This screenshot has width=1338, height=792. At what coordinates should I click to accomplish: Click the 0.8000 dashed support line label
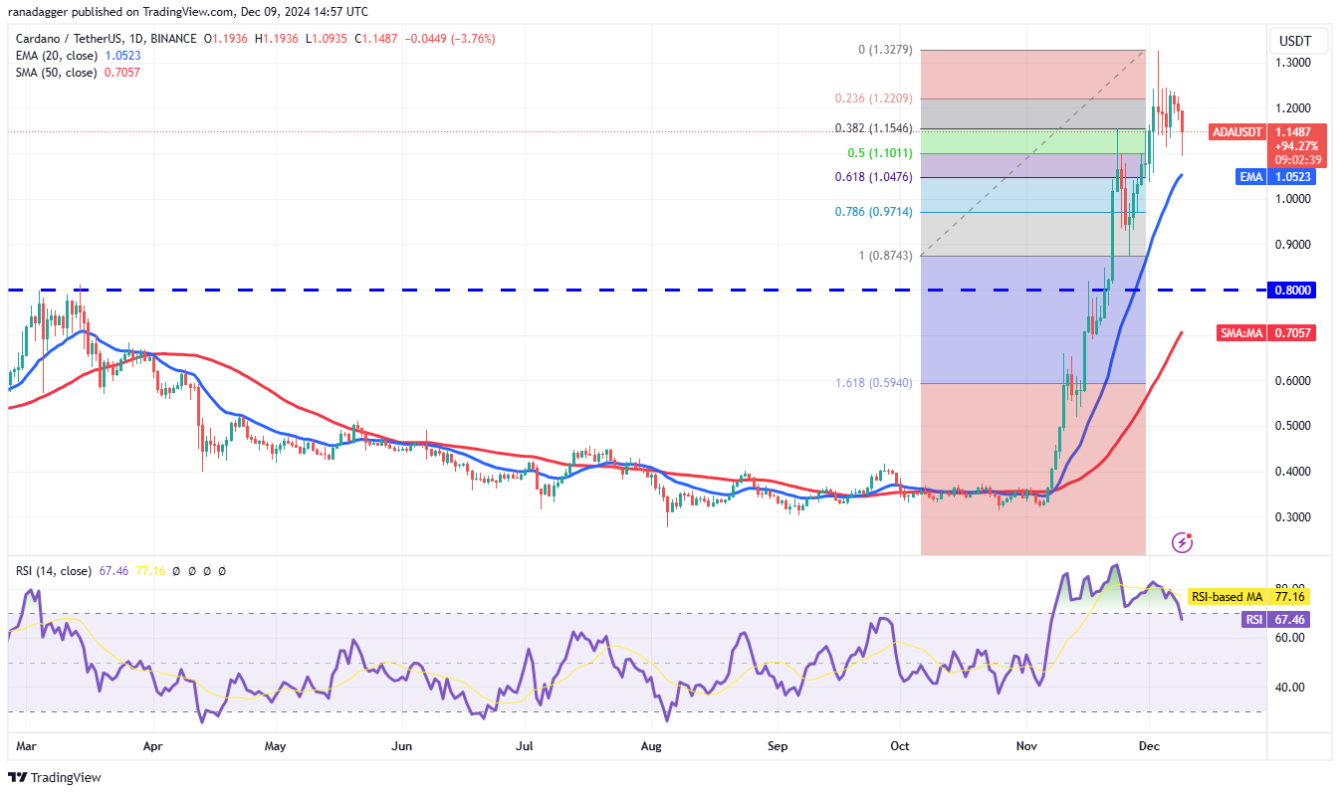click(x=1290, y=290)
